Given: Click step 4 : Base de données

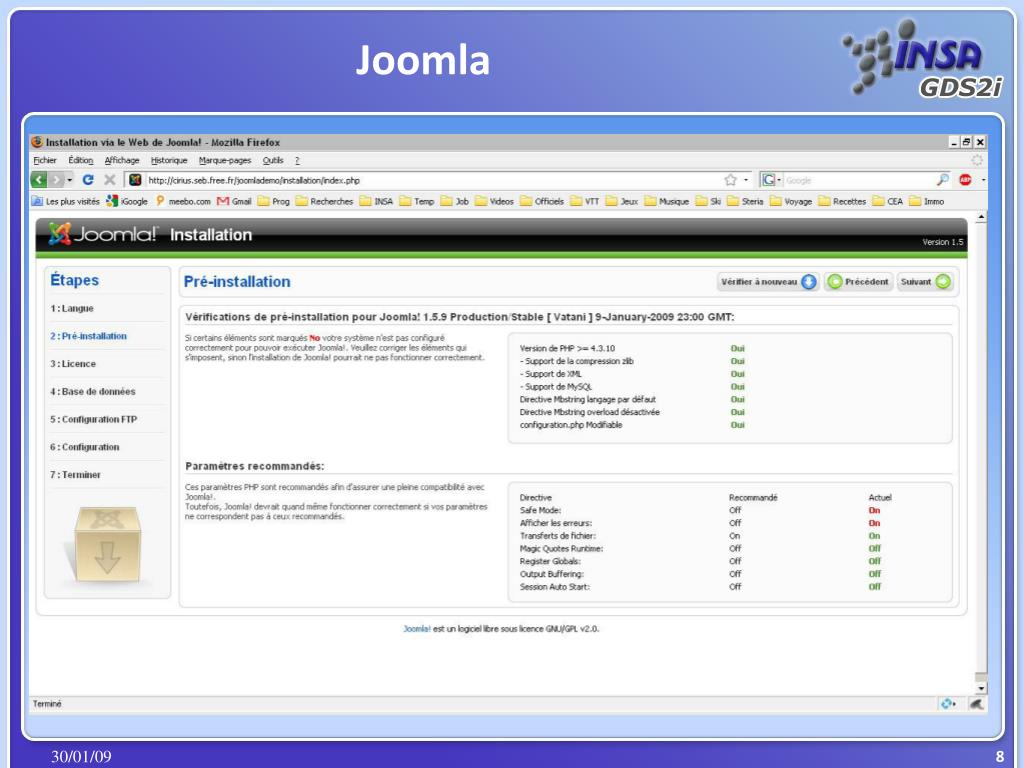Looking at the screenshot, I should (x=93, y=391).
